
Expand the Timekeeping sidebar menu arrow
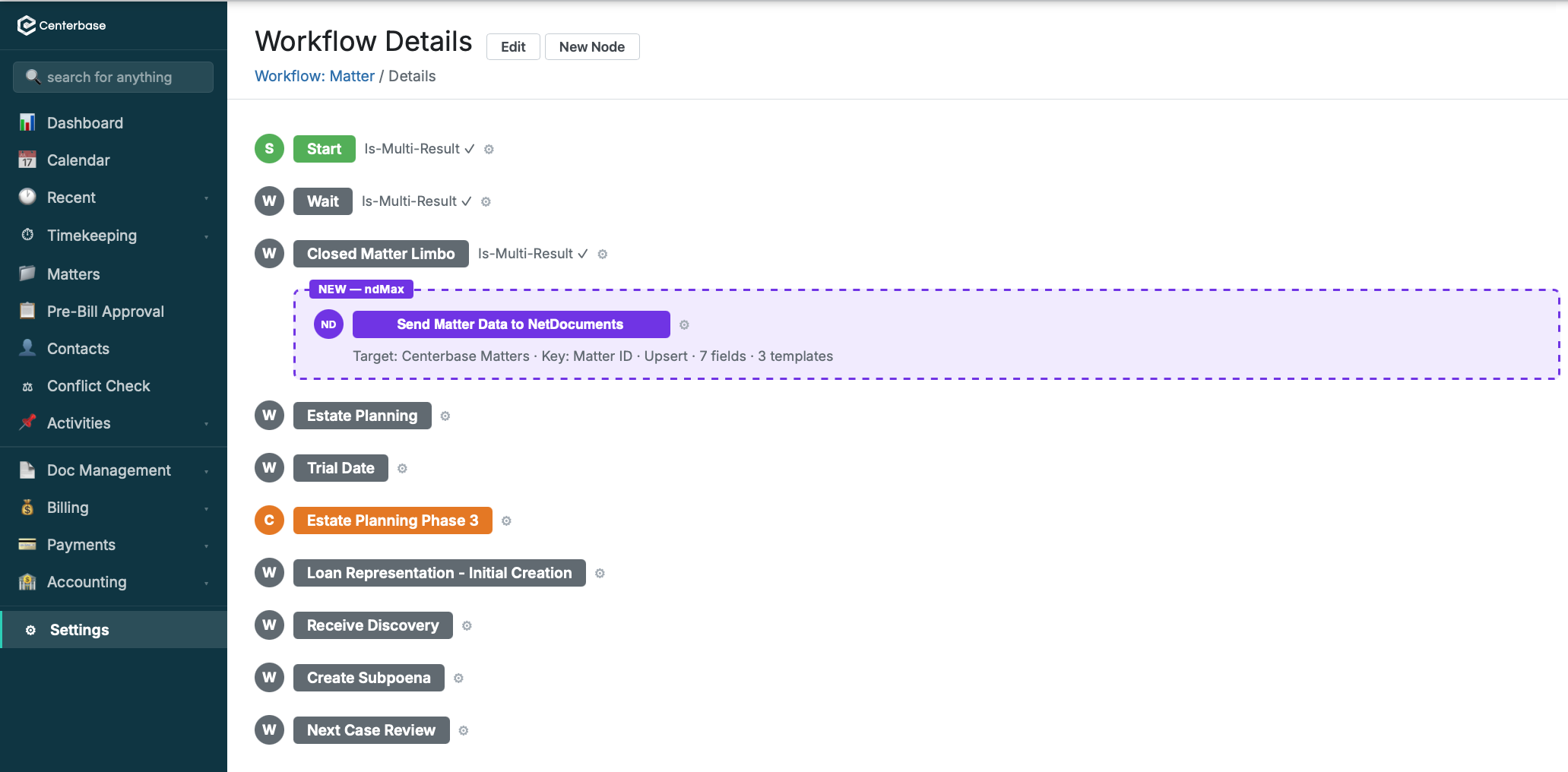click(206, 236)
